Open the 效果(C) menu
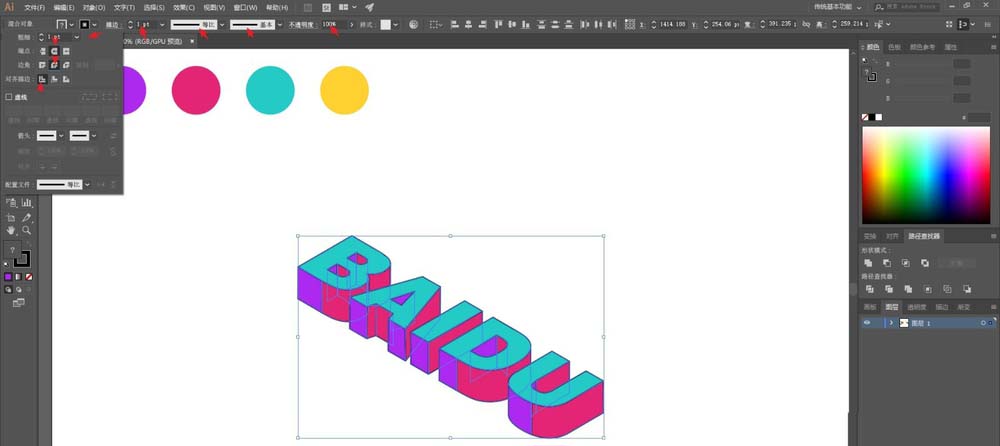The width and height of the screenshot is (1000, 446). click(184, 8)
